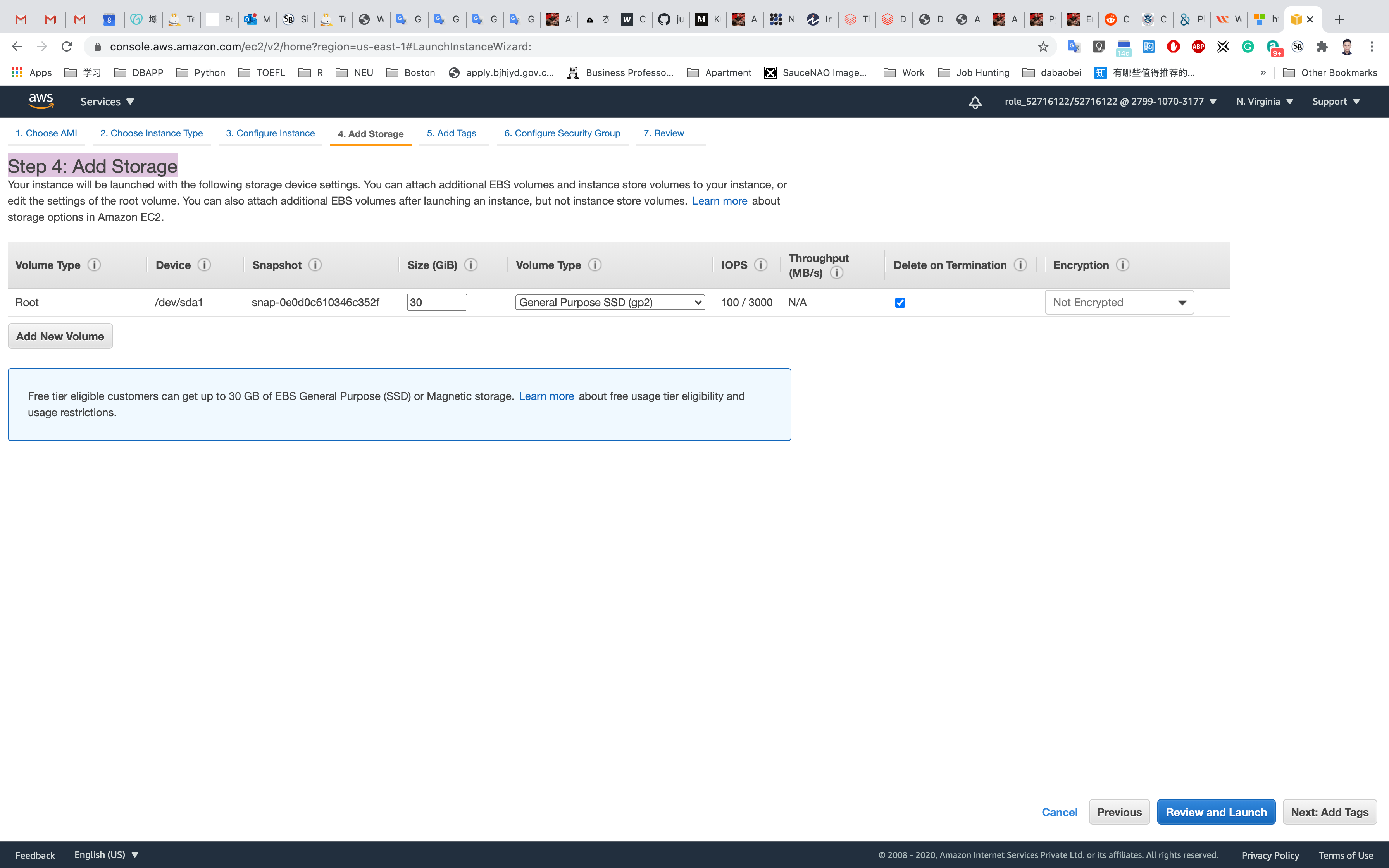Bookmark page with the star icon
The image size is (1389, 868).
click(1043, 46)
